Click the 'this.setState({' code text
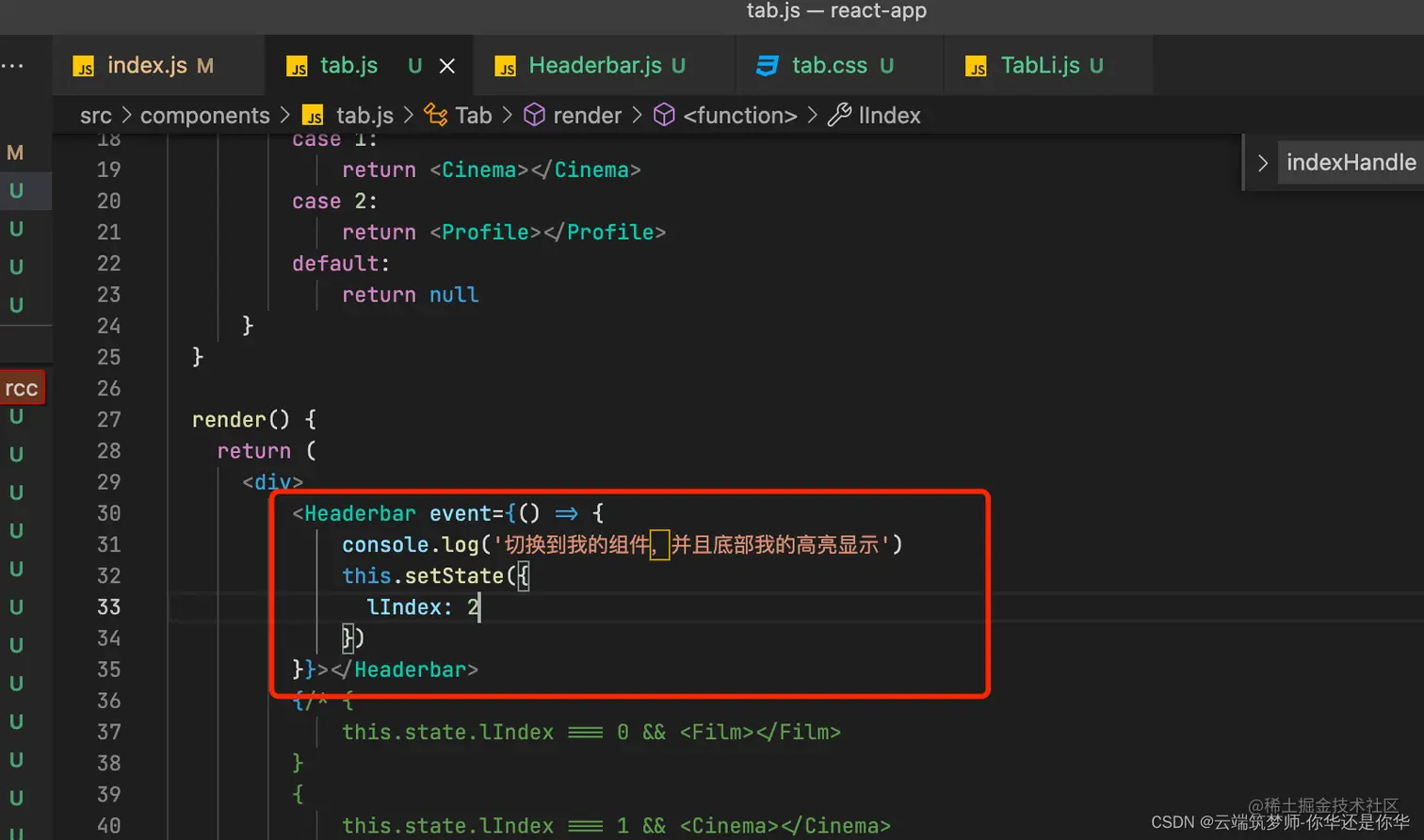Screen dimensions: 1424x840 tap(436, 576)
